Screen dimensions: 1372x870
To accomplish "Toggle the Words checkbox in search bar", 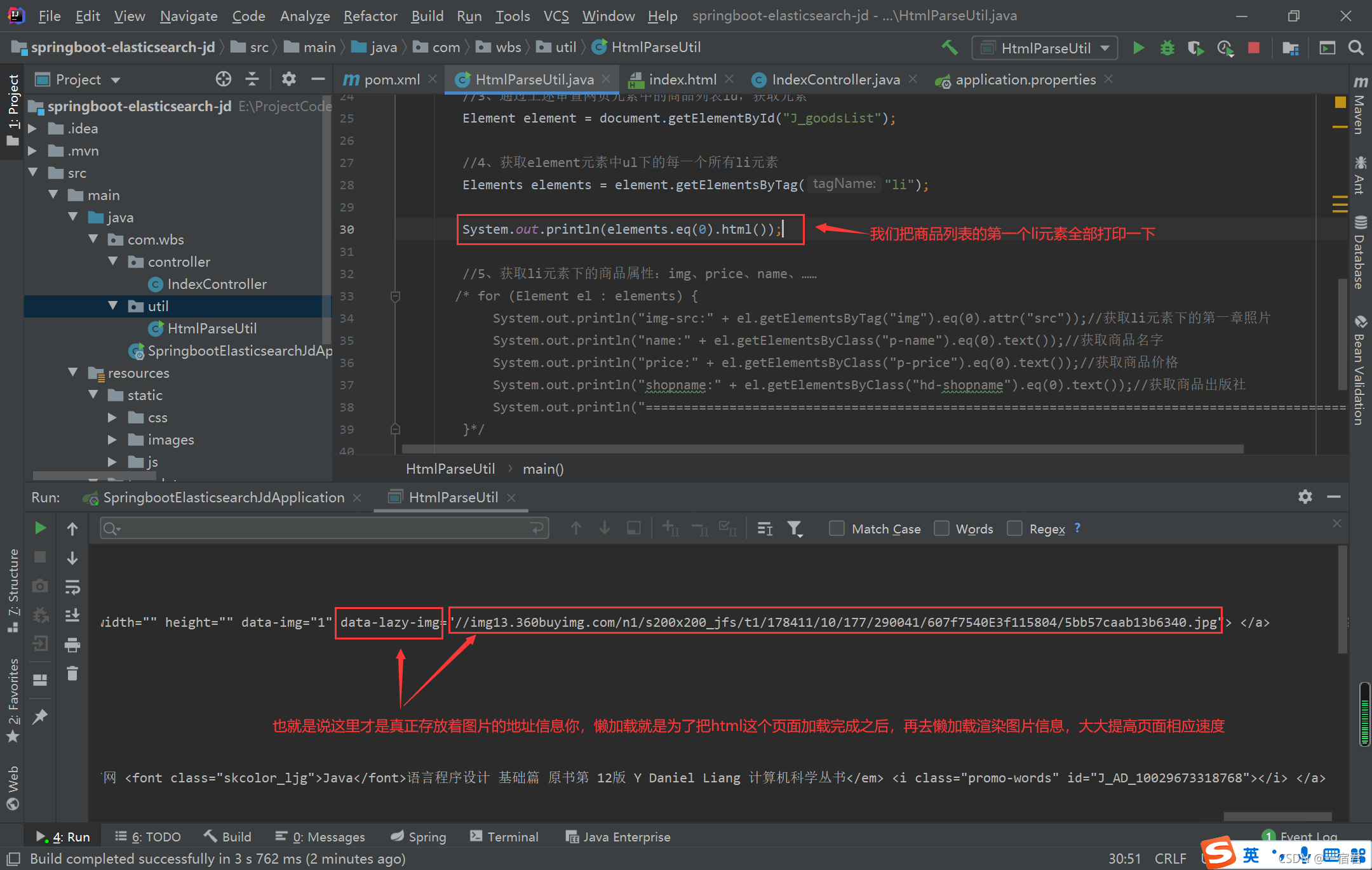I will (945, 529).
